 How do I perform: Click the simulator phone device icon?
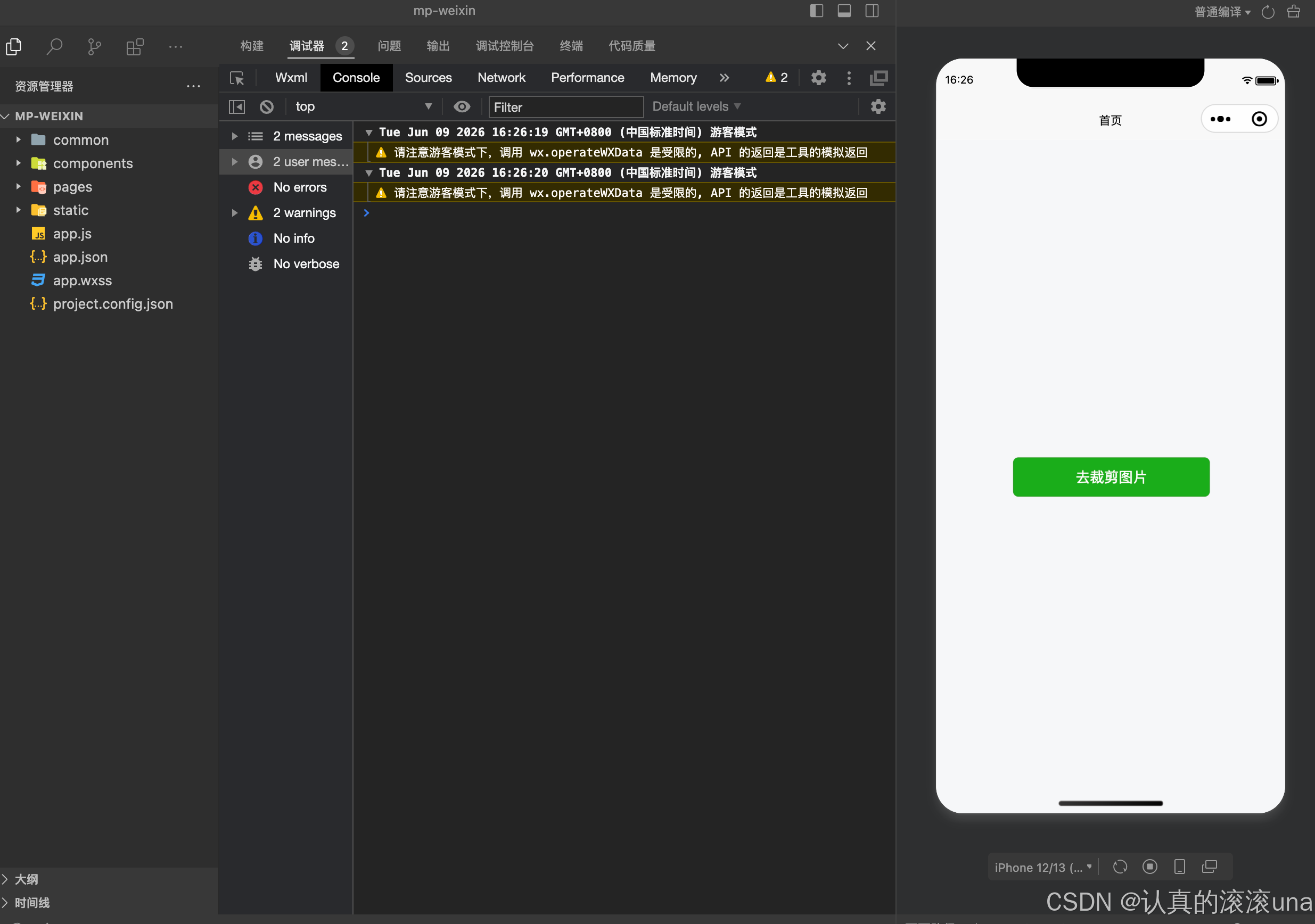pos(1179,866)
